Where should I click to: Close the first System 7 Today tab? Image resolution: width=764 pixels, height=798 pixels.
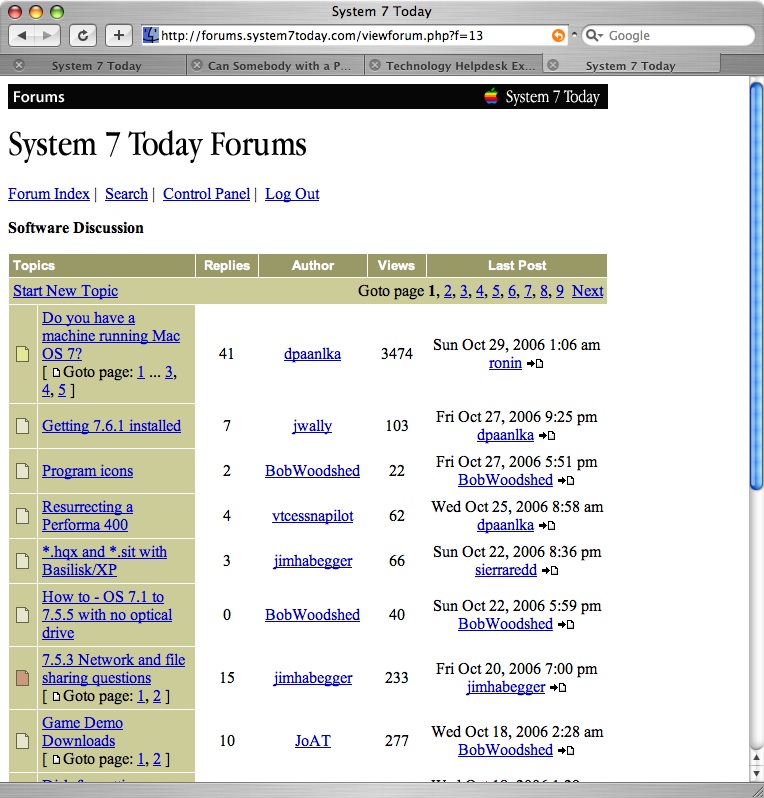(x=19, y=65)
